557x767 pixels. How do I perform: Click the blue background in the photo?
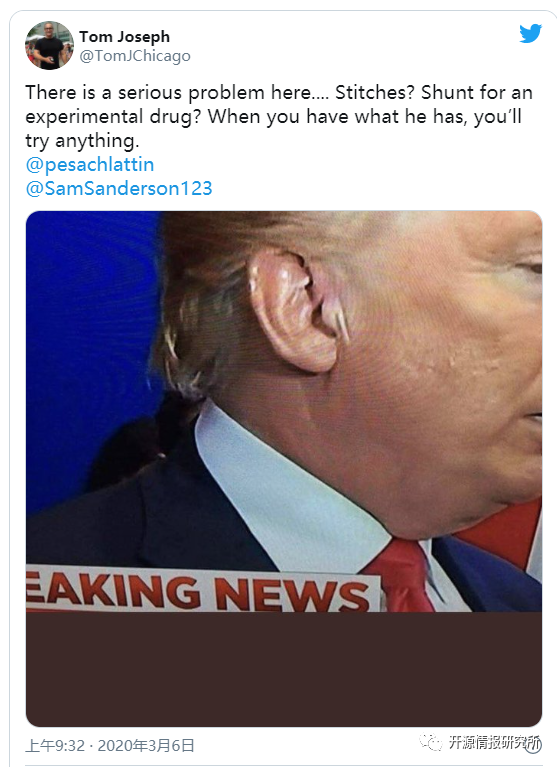point(90,342)
